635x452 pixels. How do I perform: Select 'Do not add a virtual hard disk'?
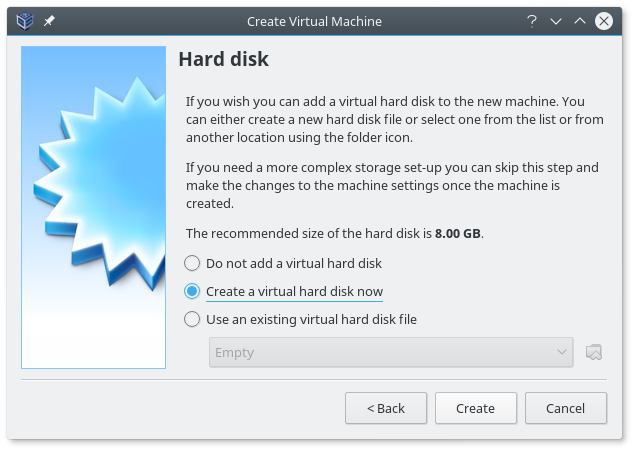coord(191,263)
